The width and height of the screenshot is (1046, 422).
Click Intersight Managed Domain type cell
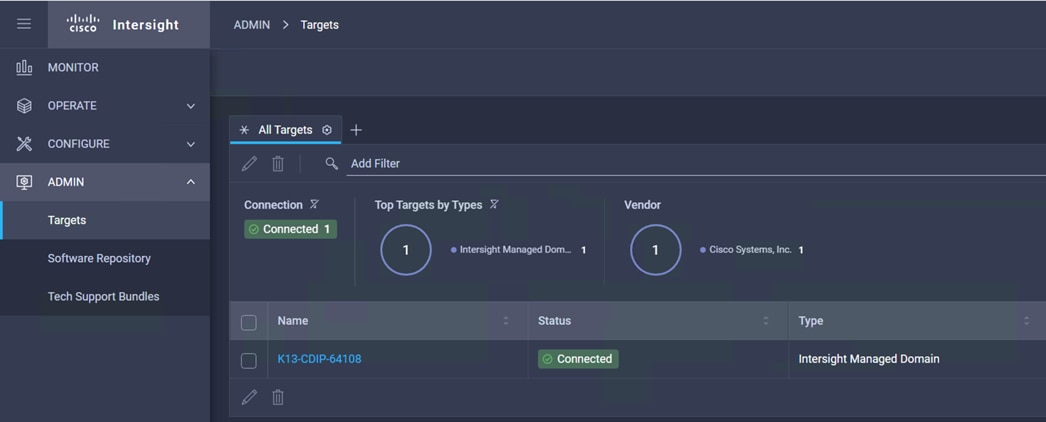(x=869, y=359)
